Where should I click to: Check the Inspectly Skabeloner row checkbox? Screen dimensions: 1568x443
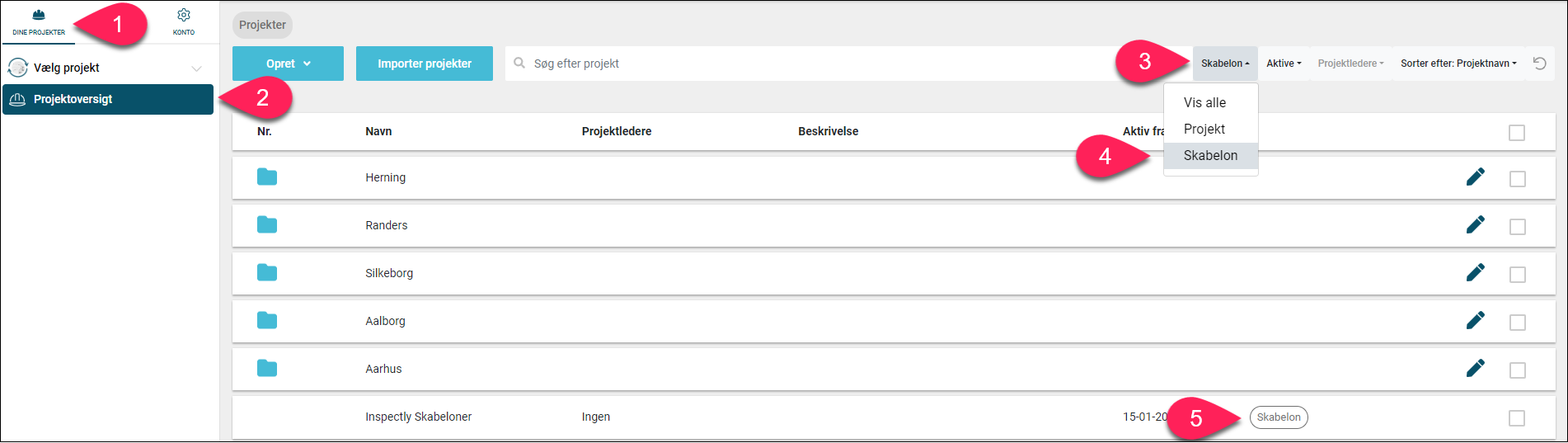coord(1517,418)
